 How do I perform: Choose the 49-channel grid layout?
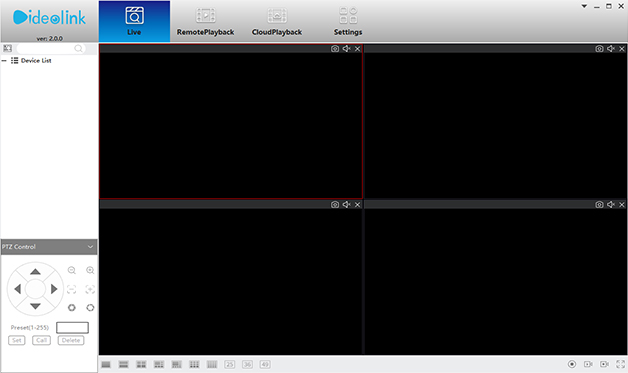[x=265, y=364]
